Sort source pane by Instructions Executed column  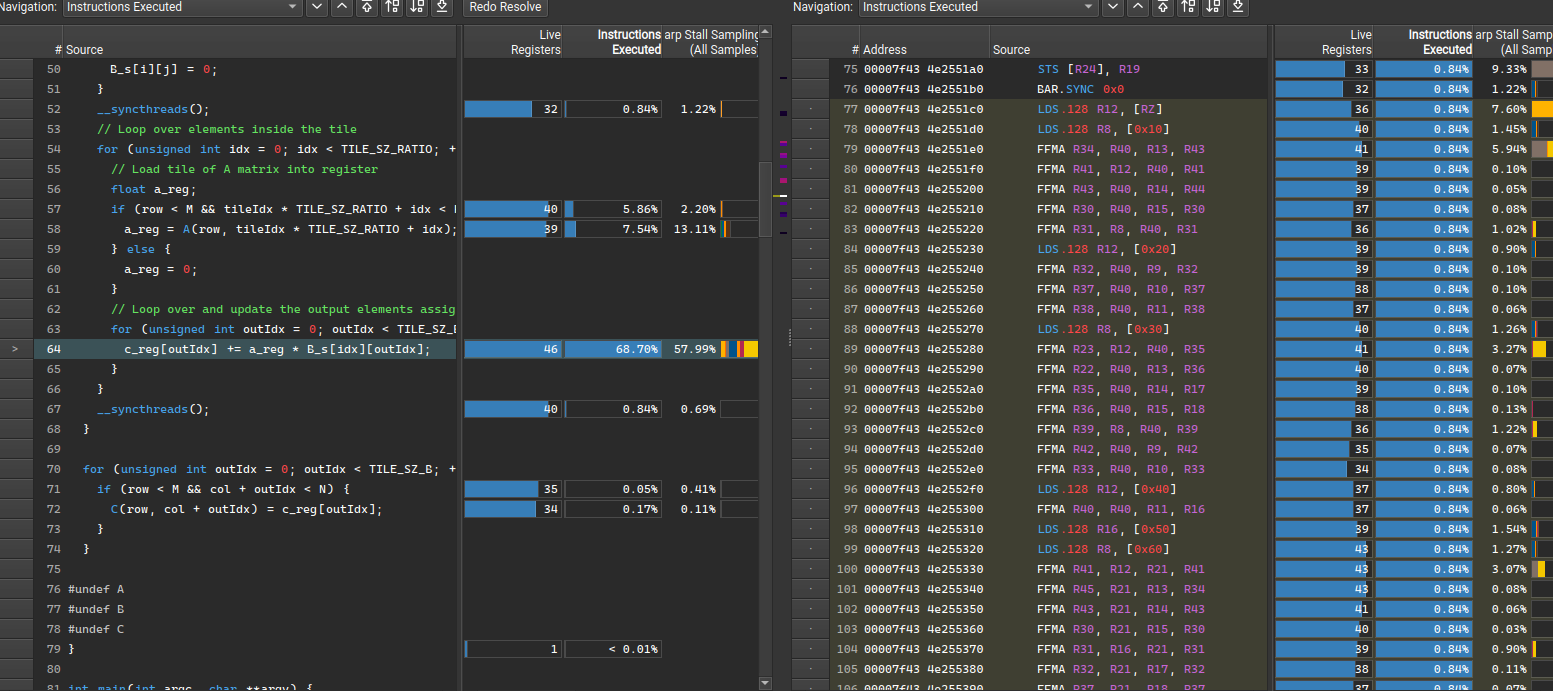pyautogui.click(x=629, y=42)
